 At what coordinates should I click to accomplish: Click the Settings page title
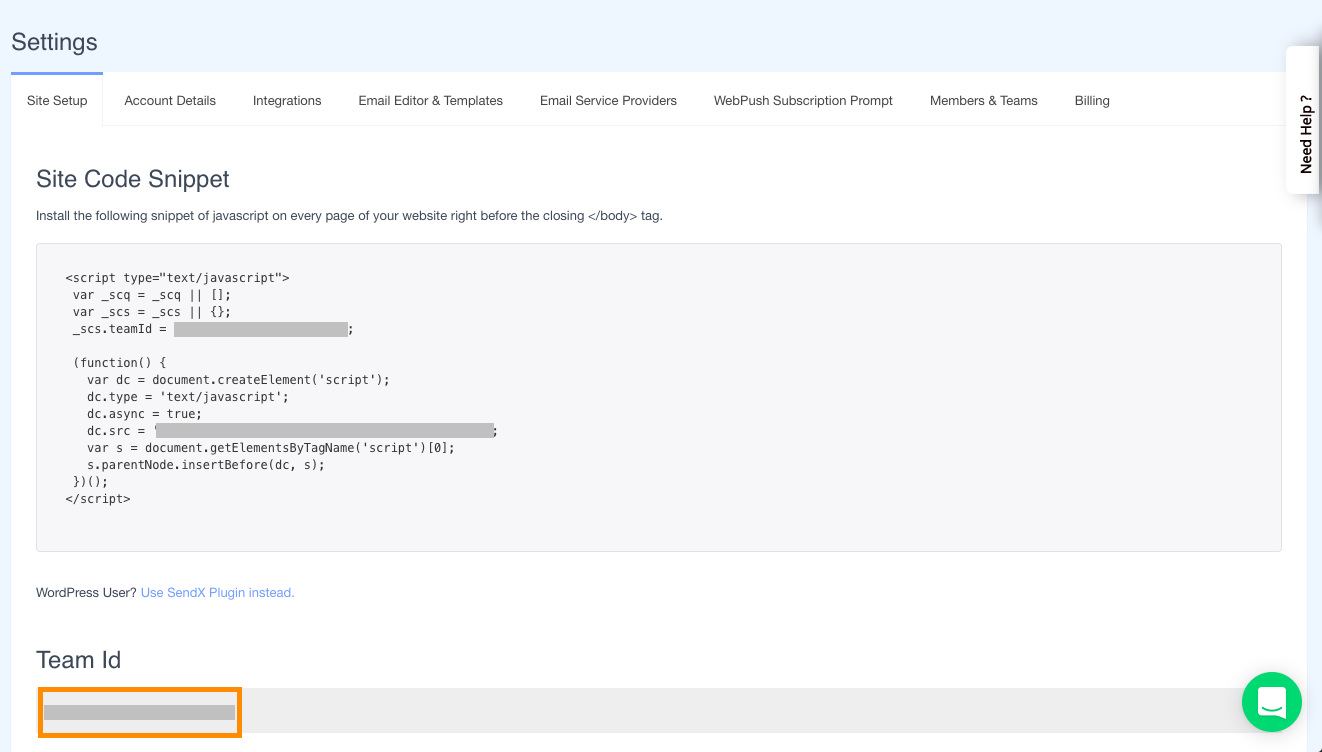point(54,42)
